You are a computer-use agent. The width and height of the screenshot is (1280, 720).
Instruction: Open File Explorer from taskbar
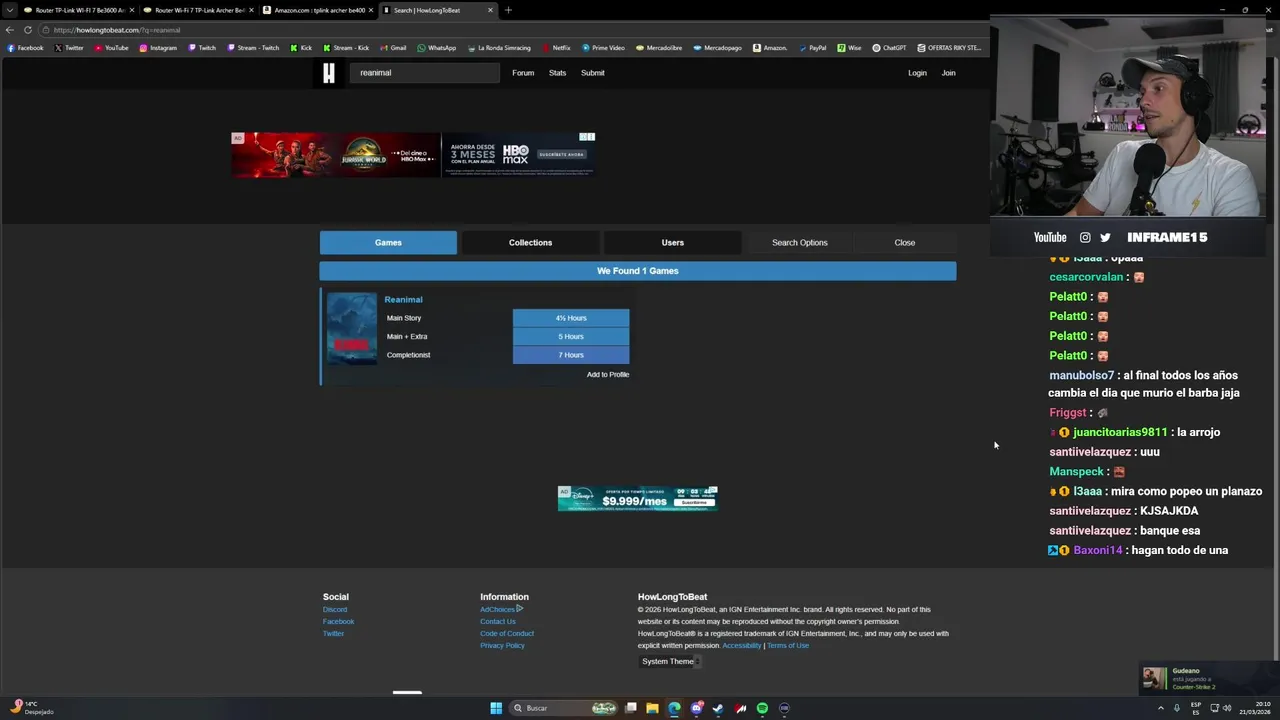[652, 708]
